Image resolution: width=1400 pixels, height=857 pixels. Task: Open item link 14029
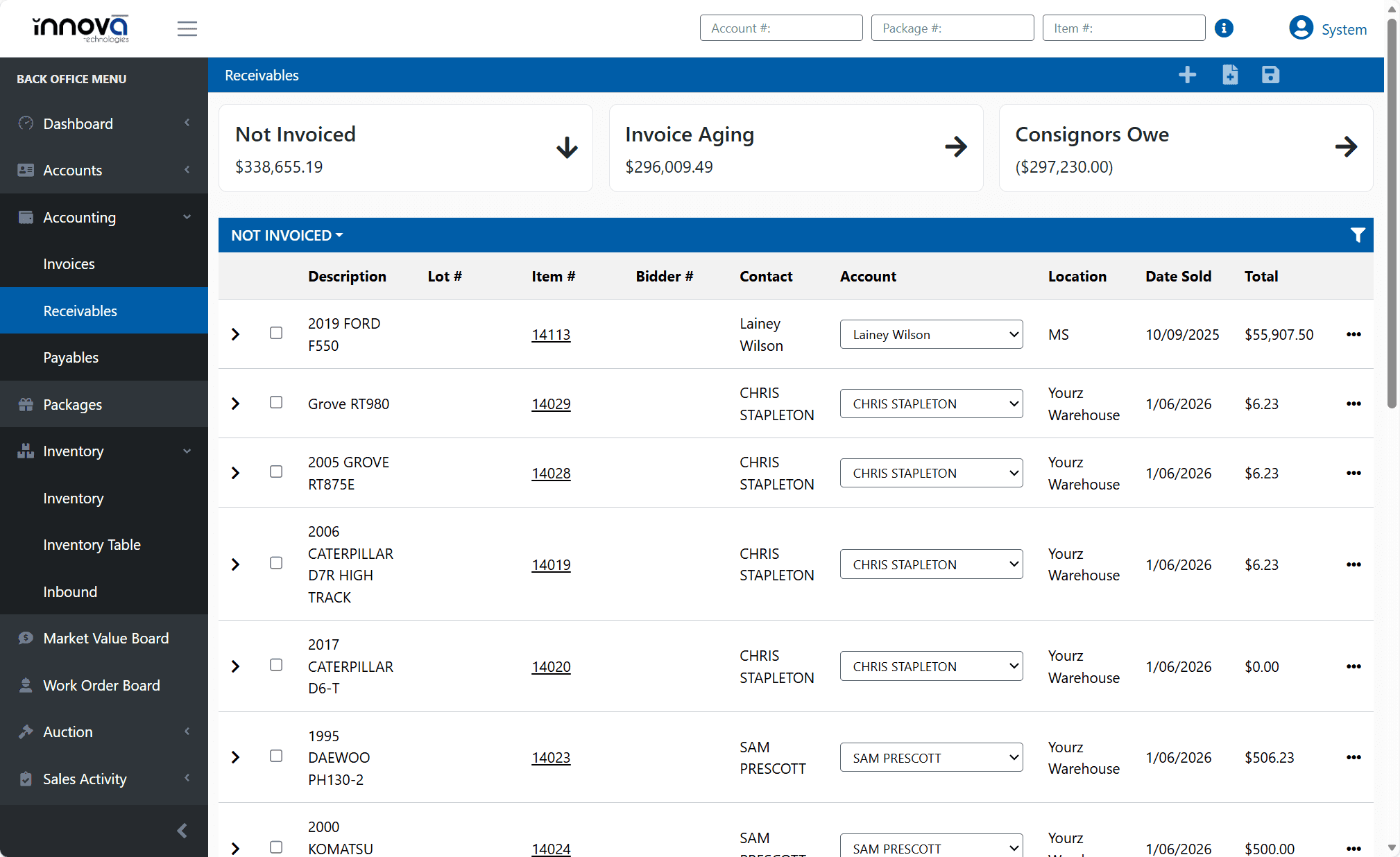(551, 404)
